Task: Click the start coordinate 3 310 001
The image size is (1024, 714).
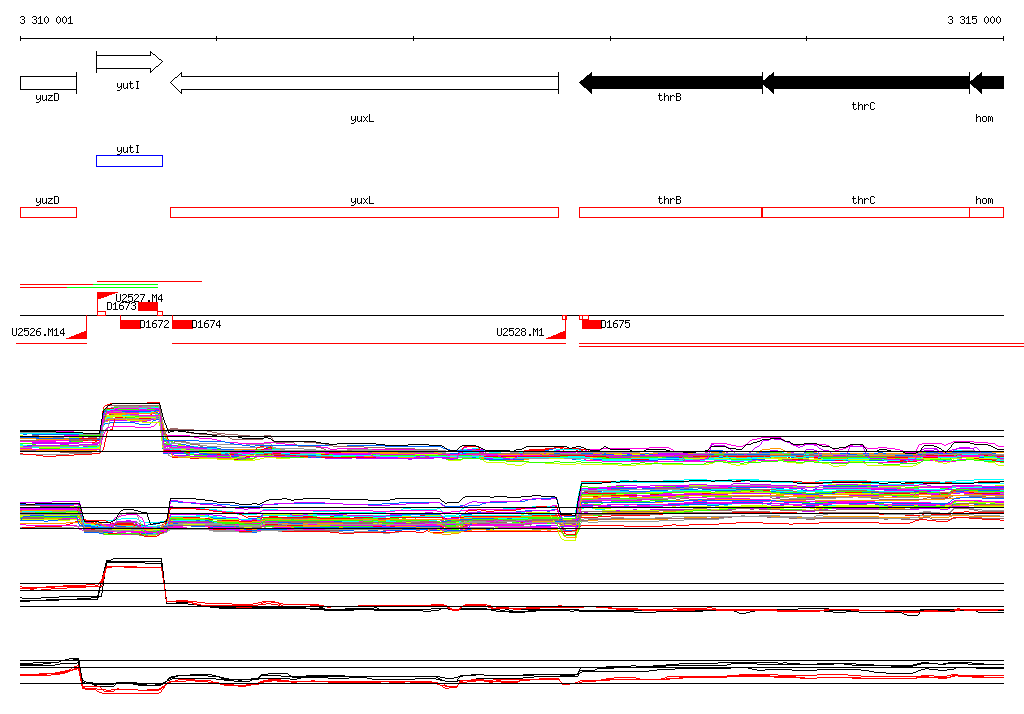Action: click(x=46, y=20)
